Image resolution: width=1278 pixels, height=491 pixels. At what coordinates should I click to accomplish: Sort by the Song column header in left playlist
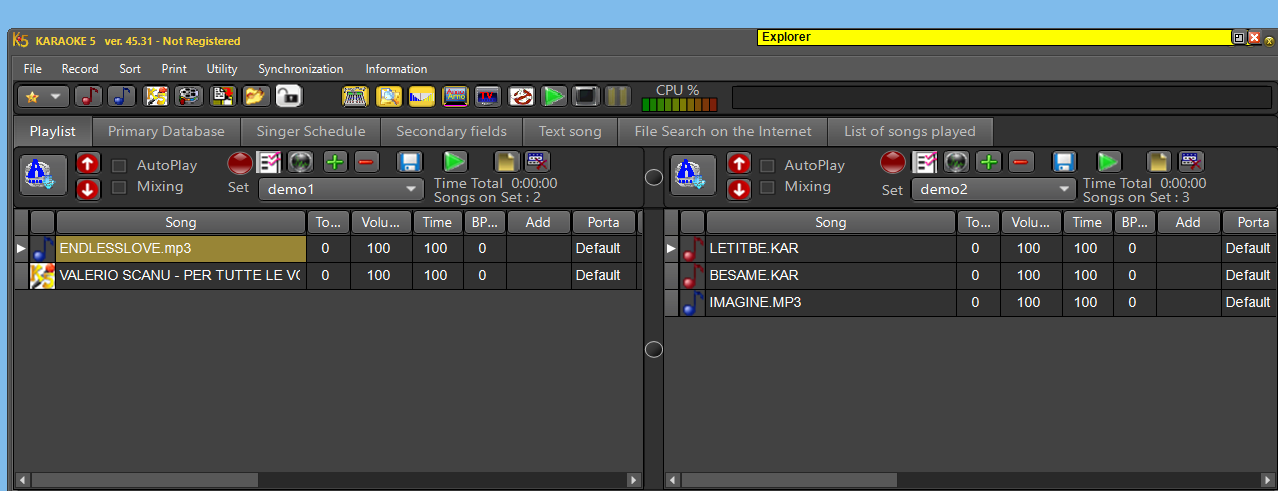pyautogui.click(x=180, y=223)
